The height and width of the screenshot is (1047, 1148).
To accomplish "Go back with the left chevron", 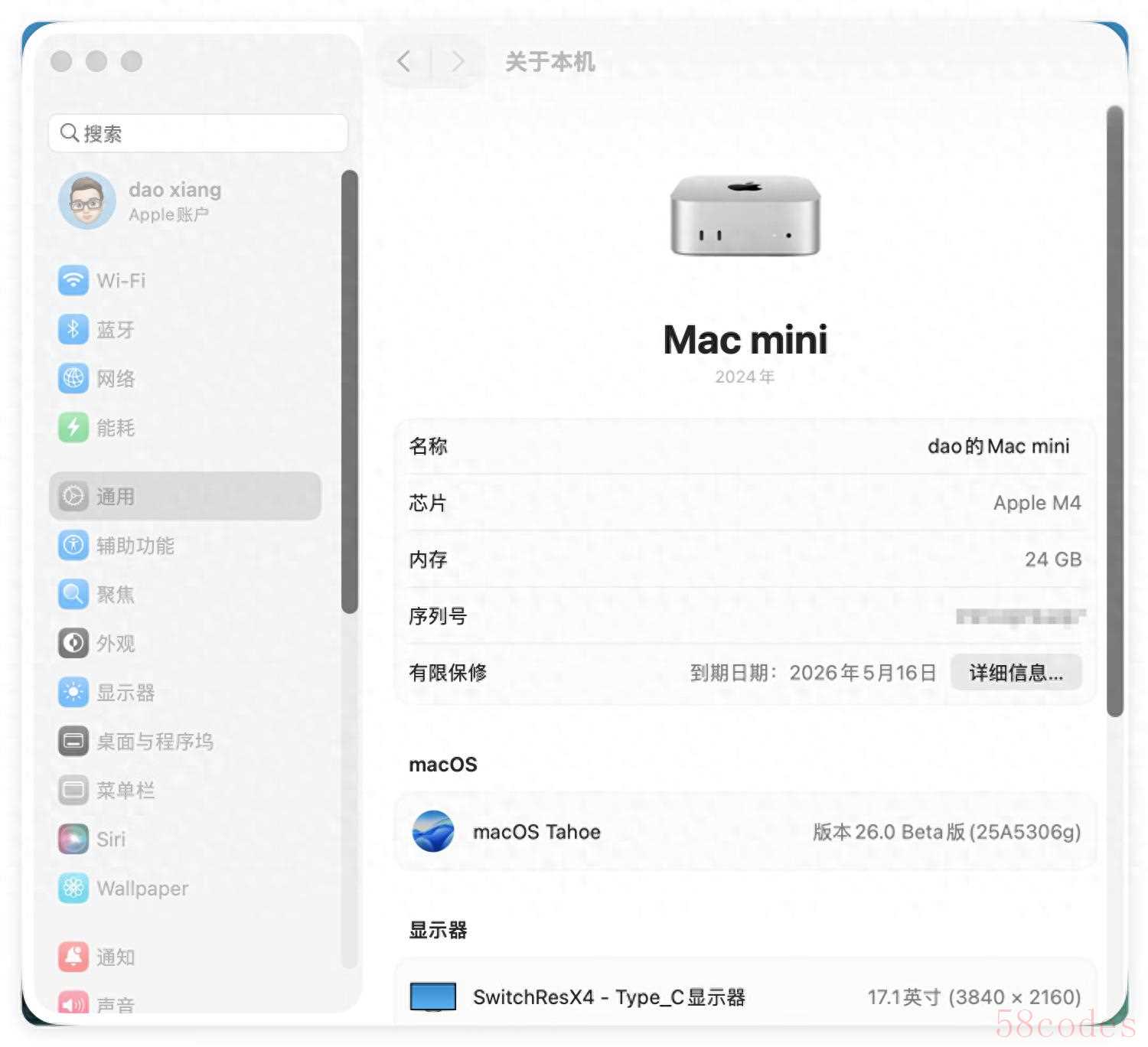I will [404, 61].
